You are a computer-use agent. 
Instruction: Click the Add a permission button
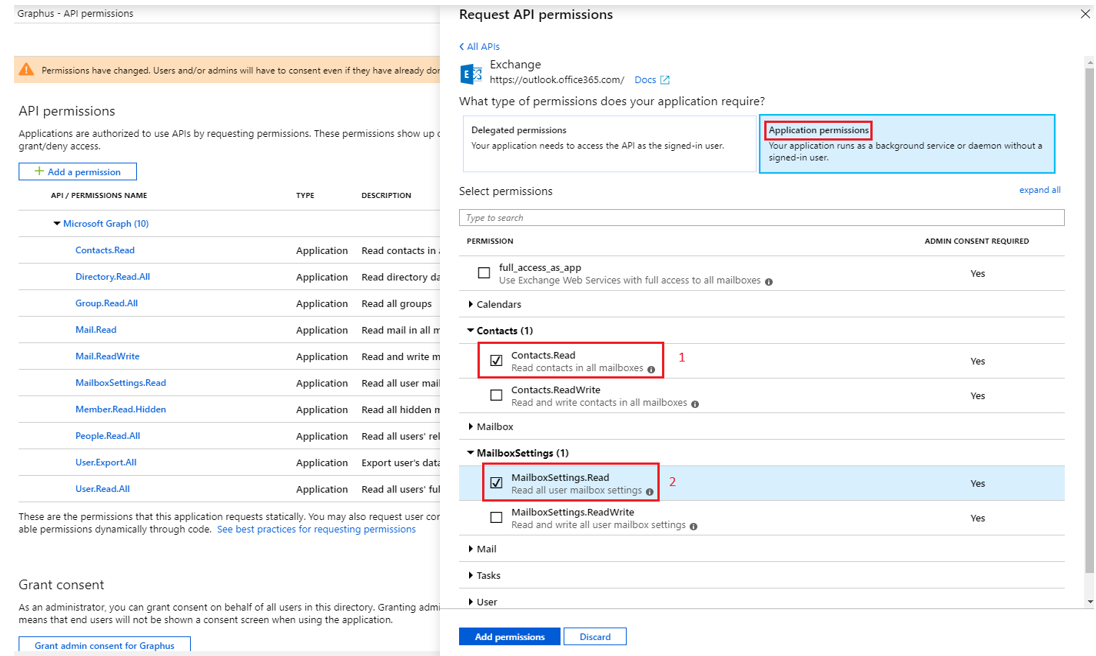(78, 172)
